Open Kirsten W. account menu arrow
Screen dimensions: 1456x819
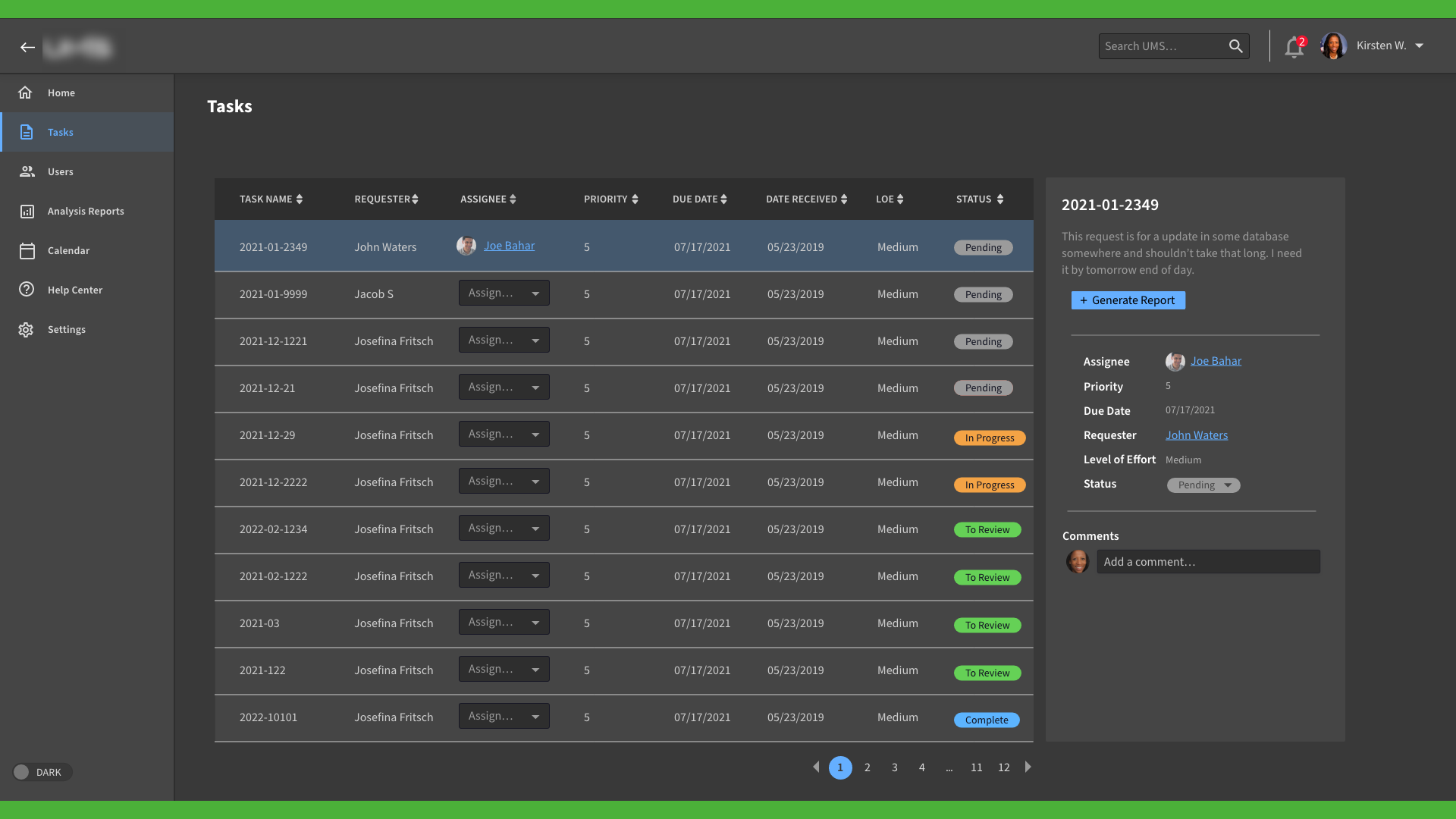(1419, 46)
